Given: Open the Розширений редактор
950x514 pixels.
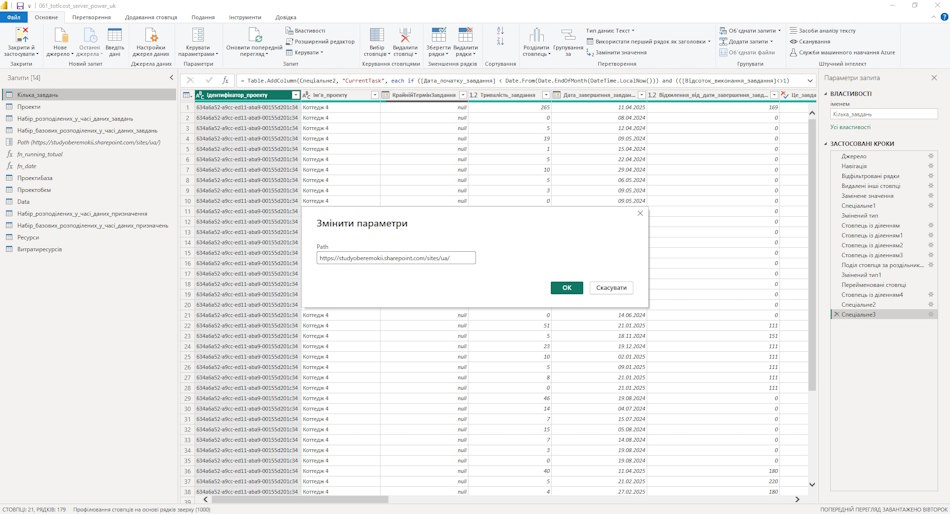Looking at the screenshot, I should (x=320, y=41).
